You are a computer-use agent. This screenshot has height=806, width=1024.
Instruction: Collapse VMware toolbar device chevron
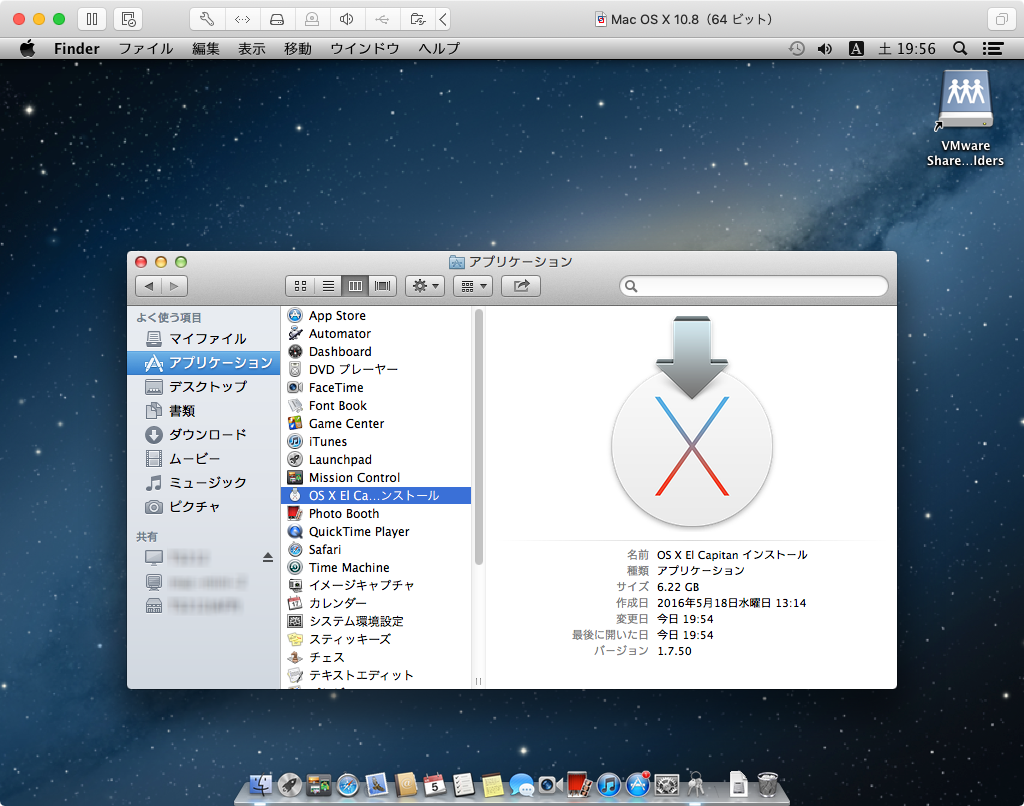pos(443,19)
